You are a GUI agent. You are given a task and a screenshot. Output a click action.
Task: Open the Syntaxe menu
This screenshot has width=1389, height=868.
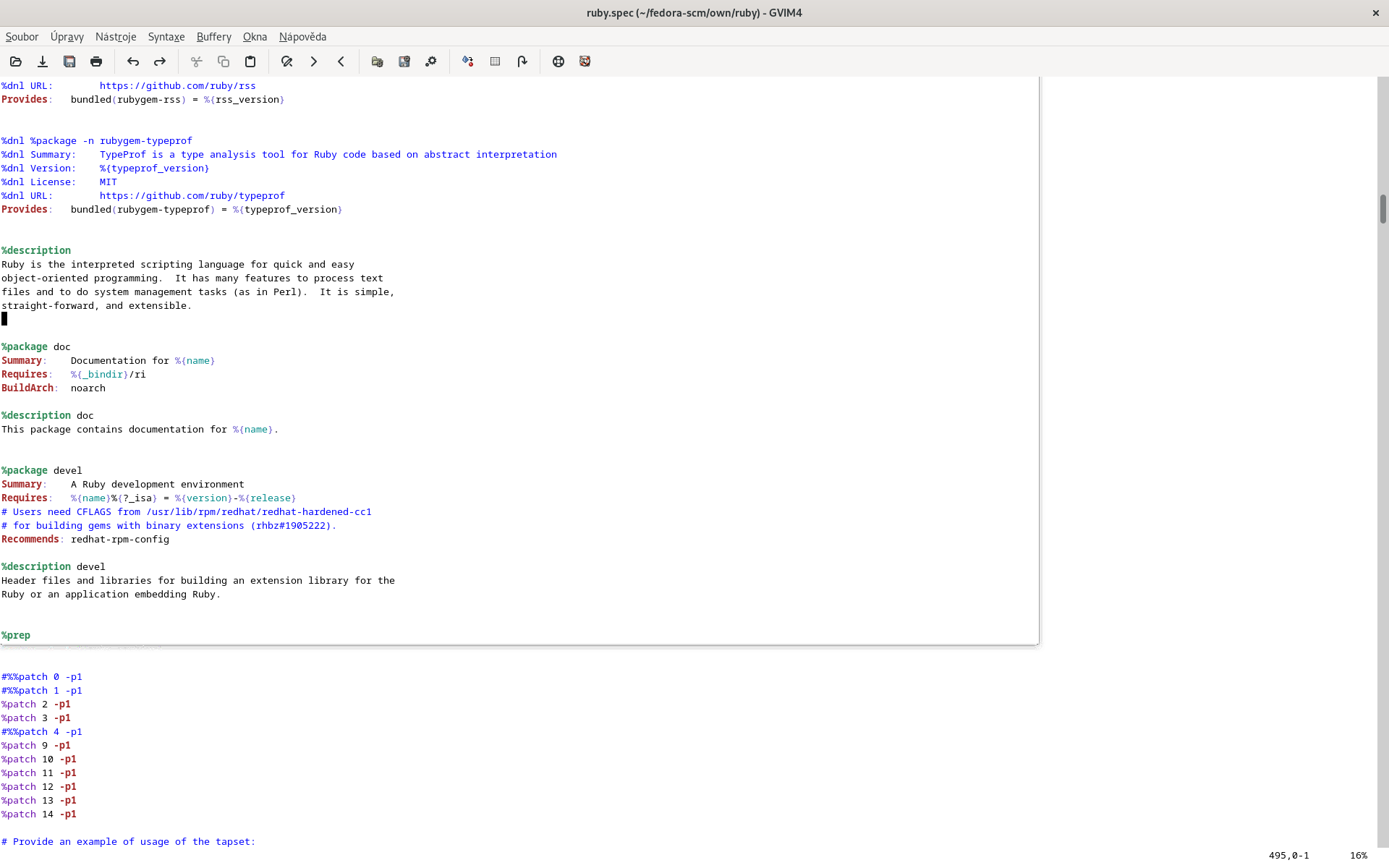[166, 37]
